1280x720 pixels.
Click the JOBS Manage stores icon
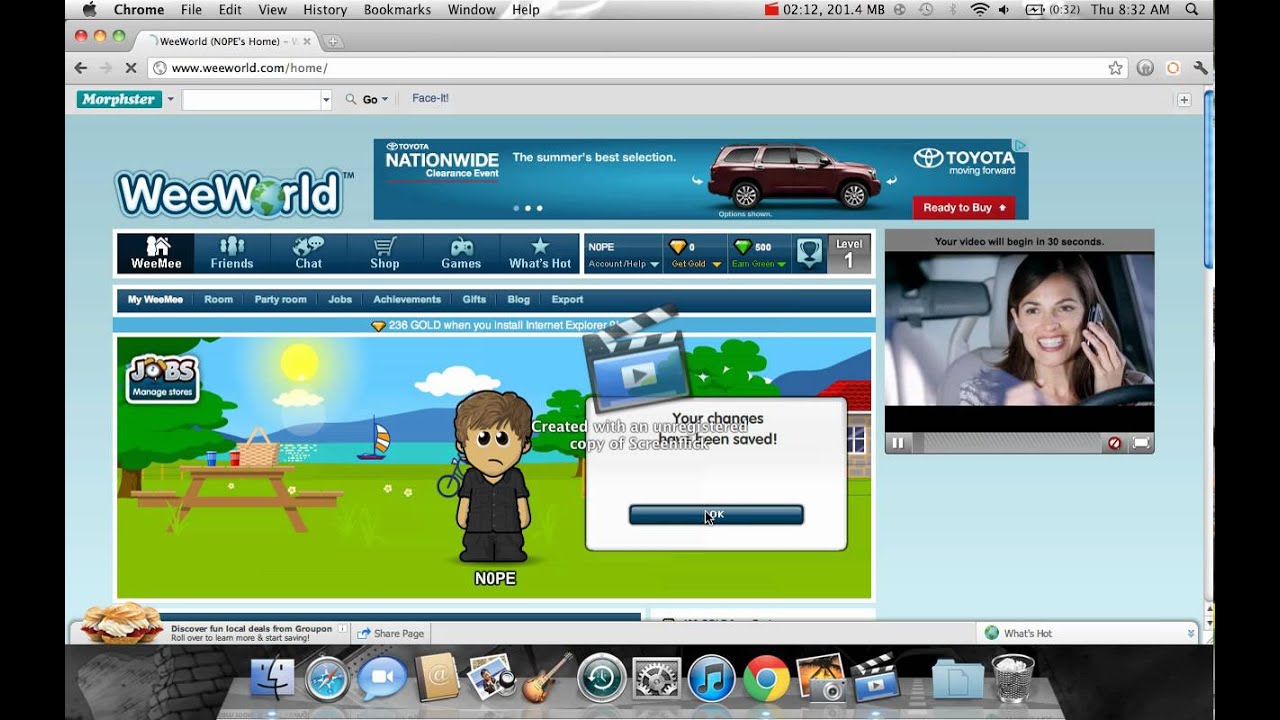(x=163, y=379)
